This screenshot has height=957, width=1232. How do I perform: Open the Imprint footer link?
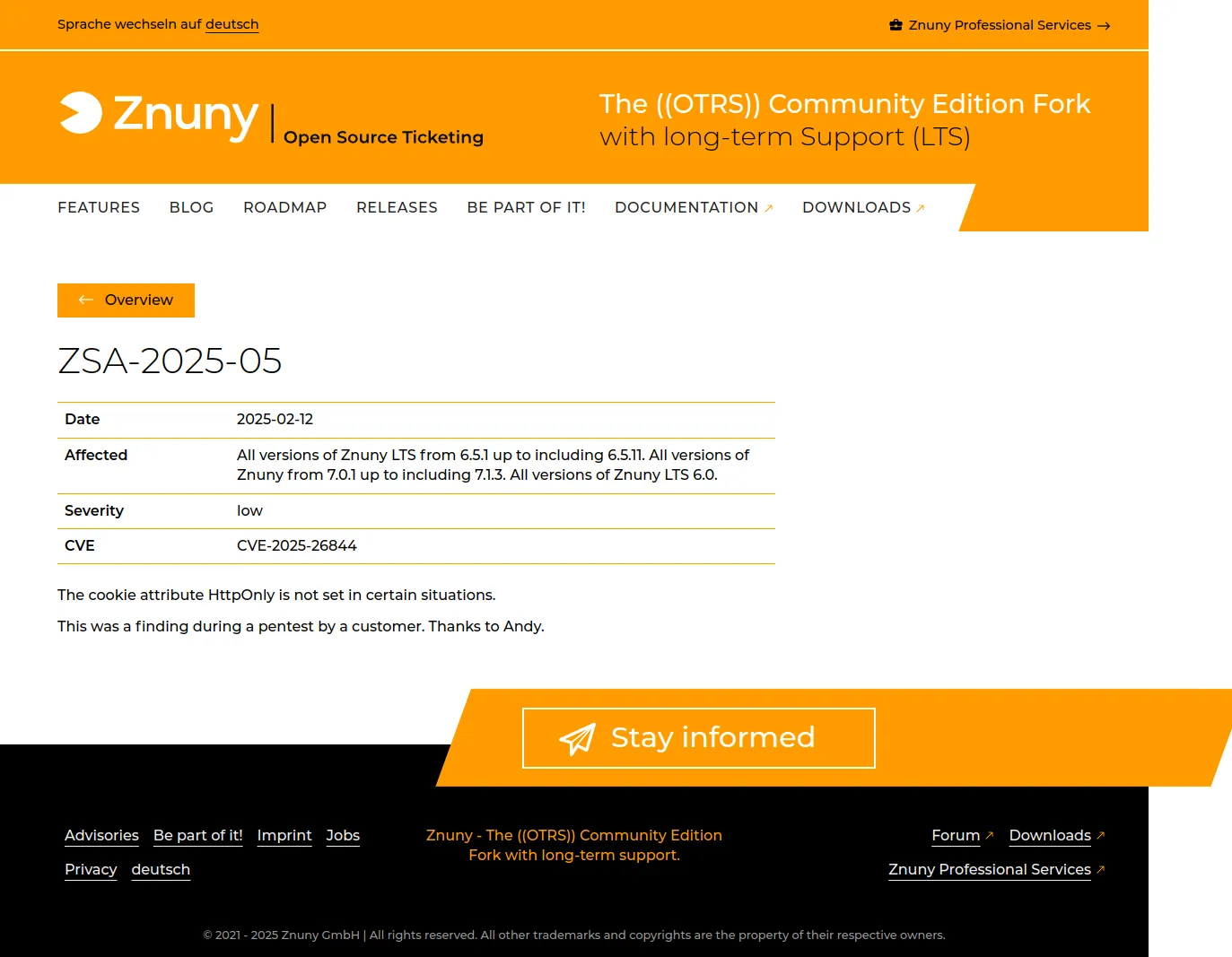pyautogui.click(x=284, y=835)
